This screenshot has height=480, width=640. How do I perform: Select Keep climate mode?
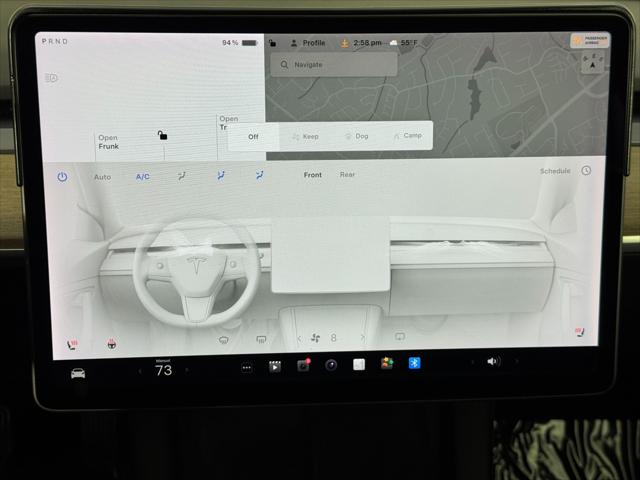pyautogui.click(x=305, y=136)
